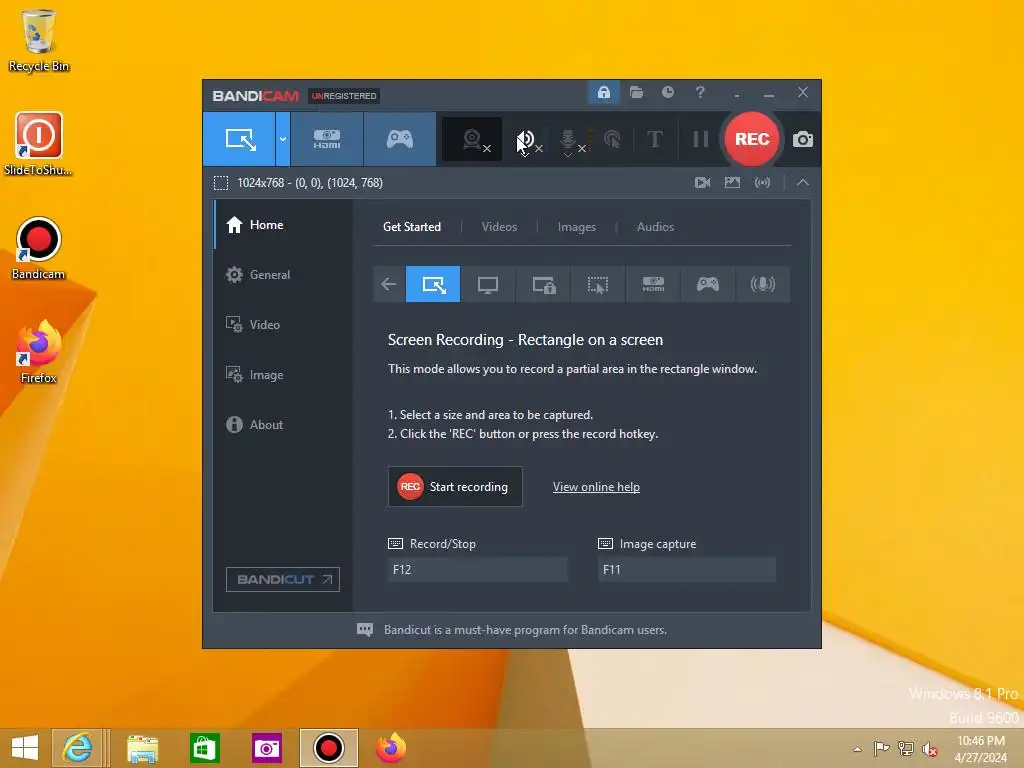Click the pause recording button
1024x768 pixels.
pos(701,139)
